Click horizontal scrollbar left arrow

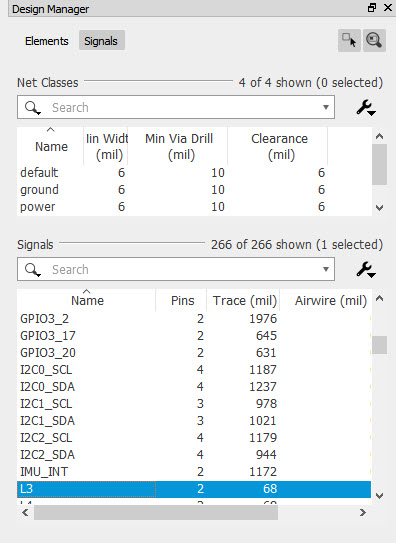coord(25,512)
